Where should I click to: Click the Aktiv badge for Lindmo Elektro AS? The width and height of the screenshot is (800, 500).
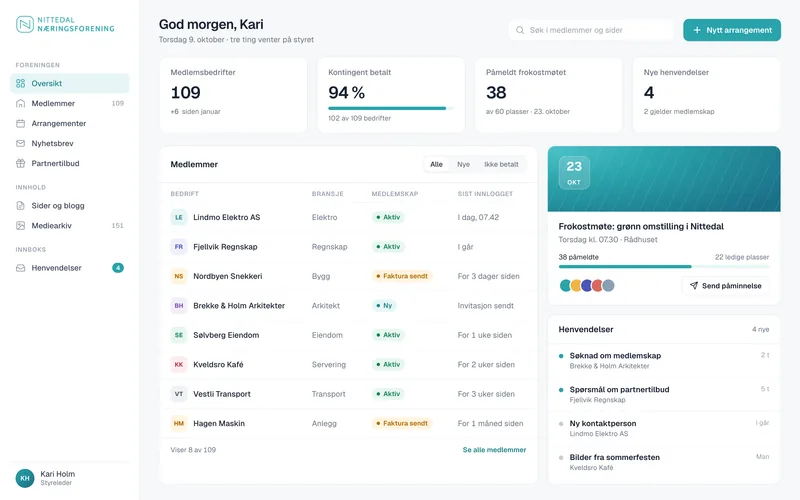pyautogui.click(x=388, y=217)
